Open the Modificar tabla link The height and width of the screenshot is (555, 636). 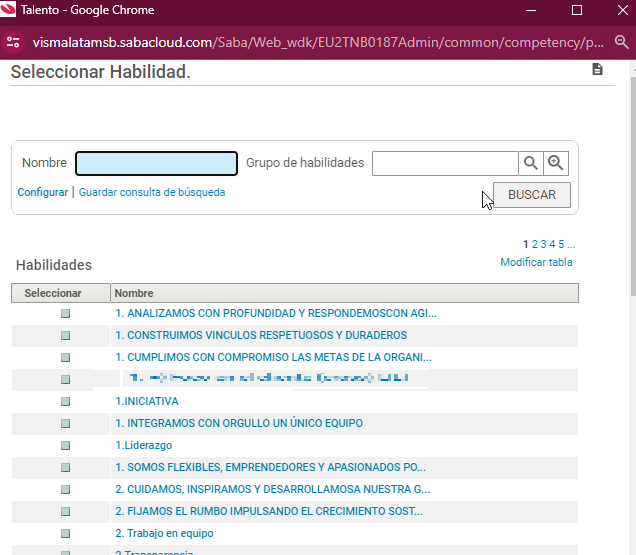(536, 262)
